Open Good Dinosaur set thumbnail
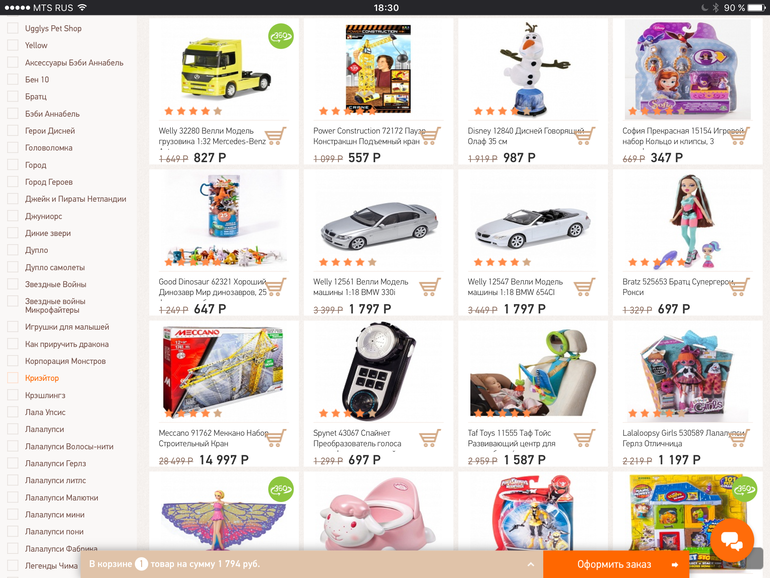 click(223, 220)
